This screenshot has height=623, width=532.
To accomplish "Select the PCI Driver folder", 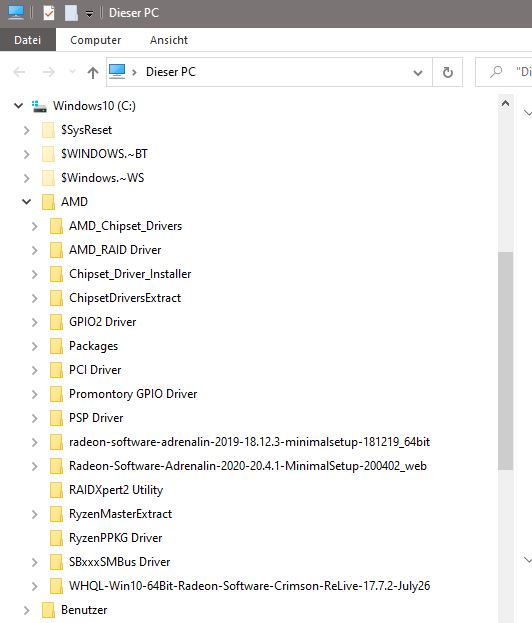I will point(95,370).
